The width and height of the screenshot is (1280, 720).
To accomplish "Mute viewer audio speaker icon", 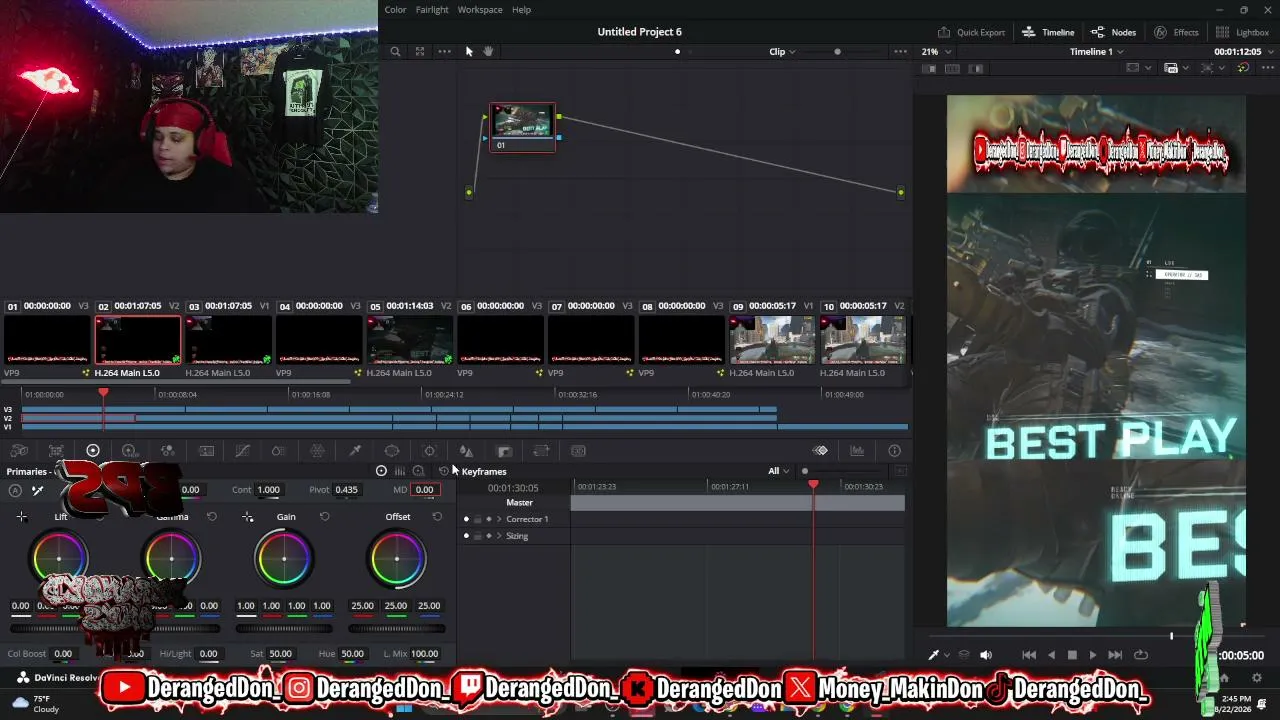I will 986,655.
